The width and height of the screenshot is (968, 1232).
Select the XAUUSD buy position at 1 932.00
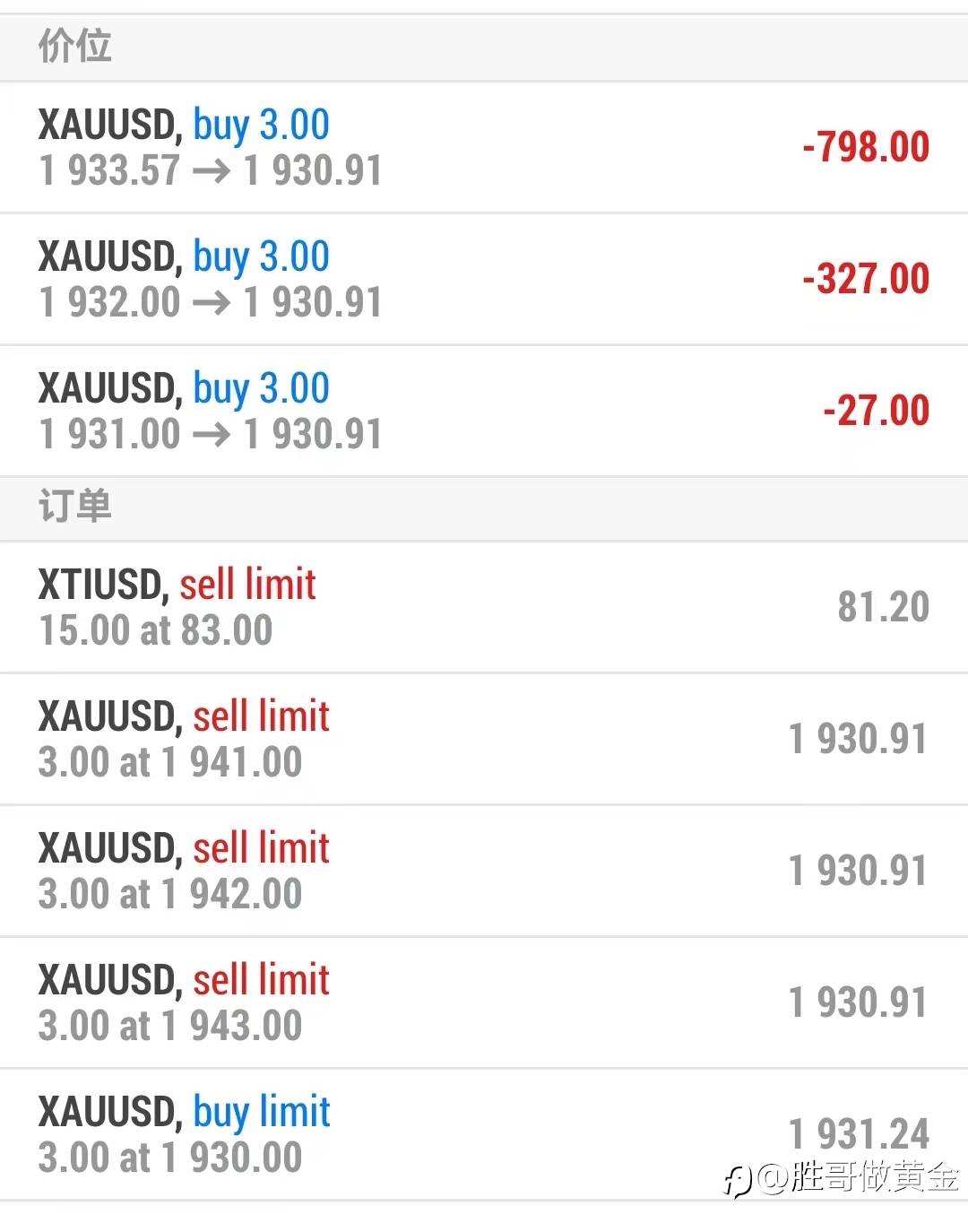tap(484, 279)
